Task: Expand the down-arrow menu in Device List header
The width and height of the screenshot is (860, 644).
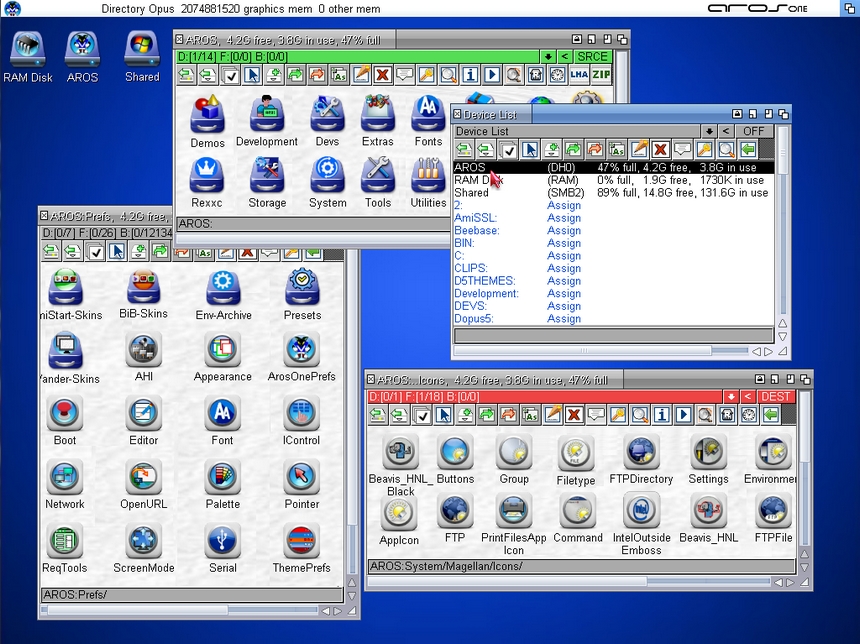Action: 709,131
